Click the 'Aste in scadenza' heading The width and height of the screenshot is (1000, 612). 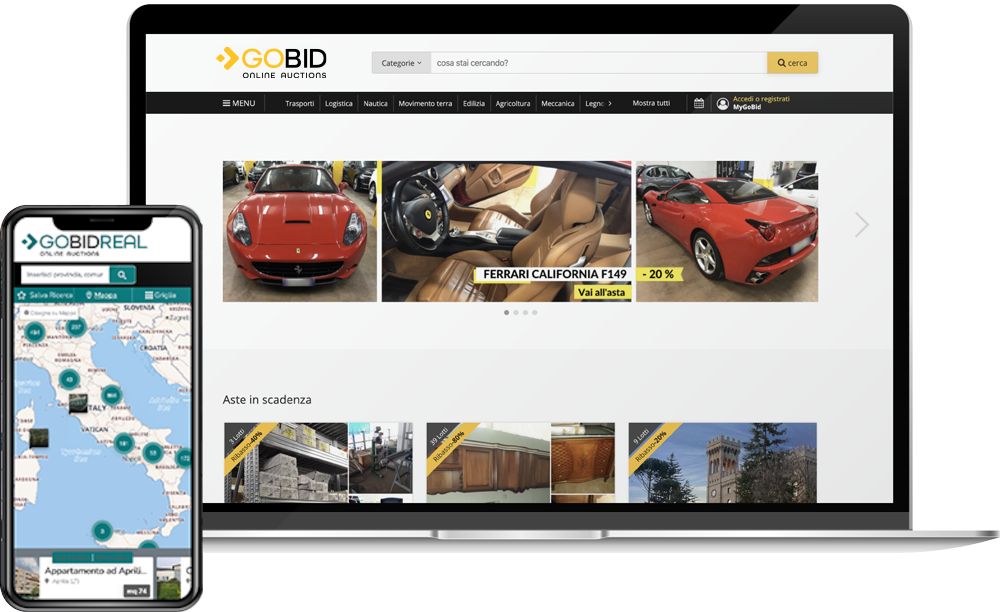coord(267,400)
